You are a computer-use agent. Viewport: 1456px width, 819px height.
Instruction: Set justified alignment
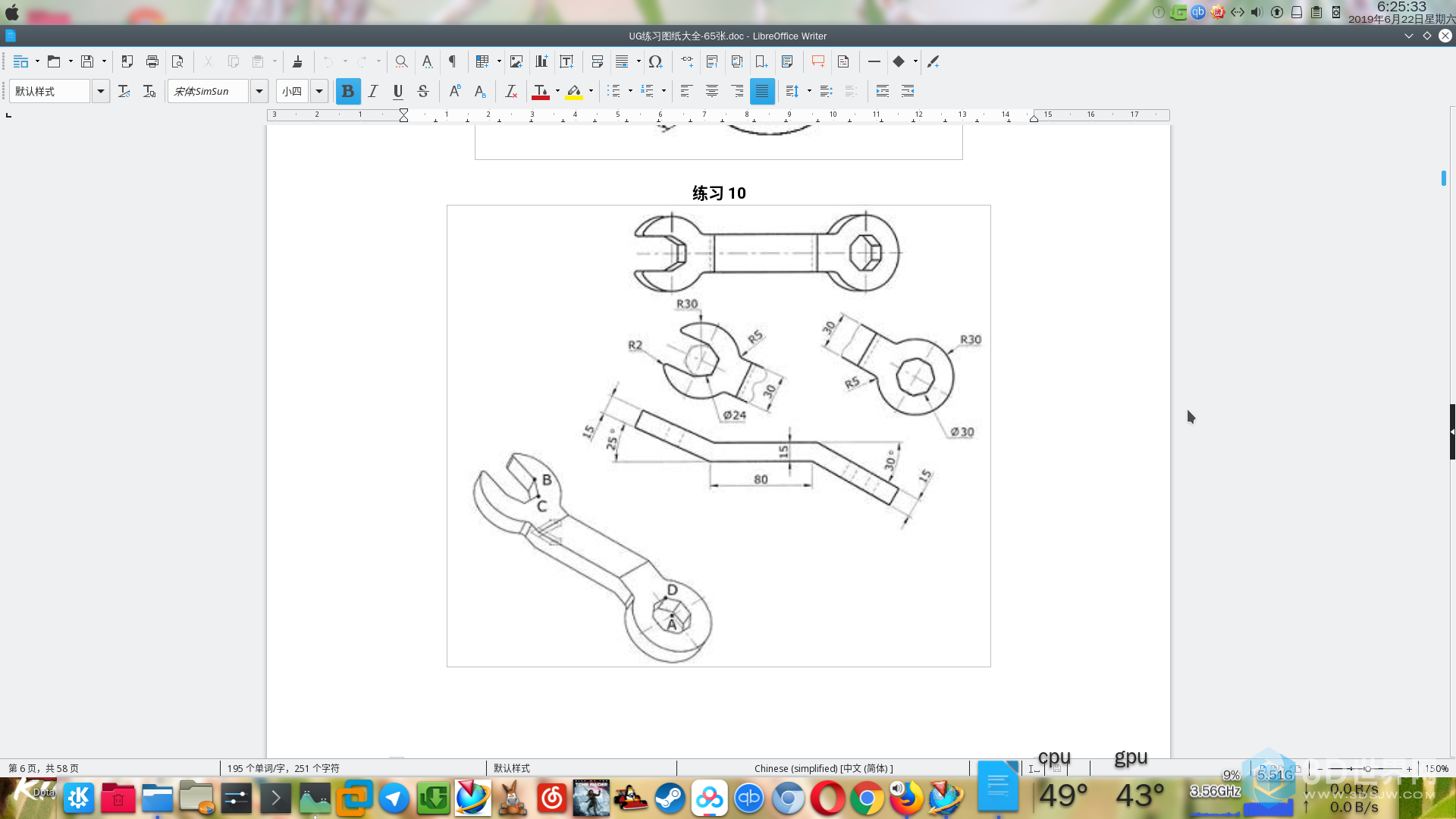(762, 91)
